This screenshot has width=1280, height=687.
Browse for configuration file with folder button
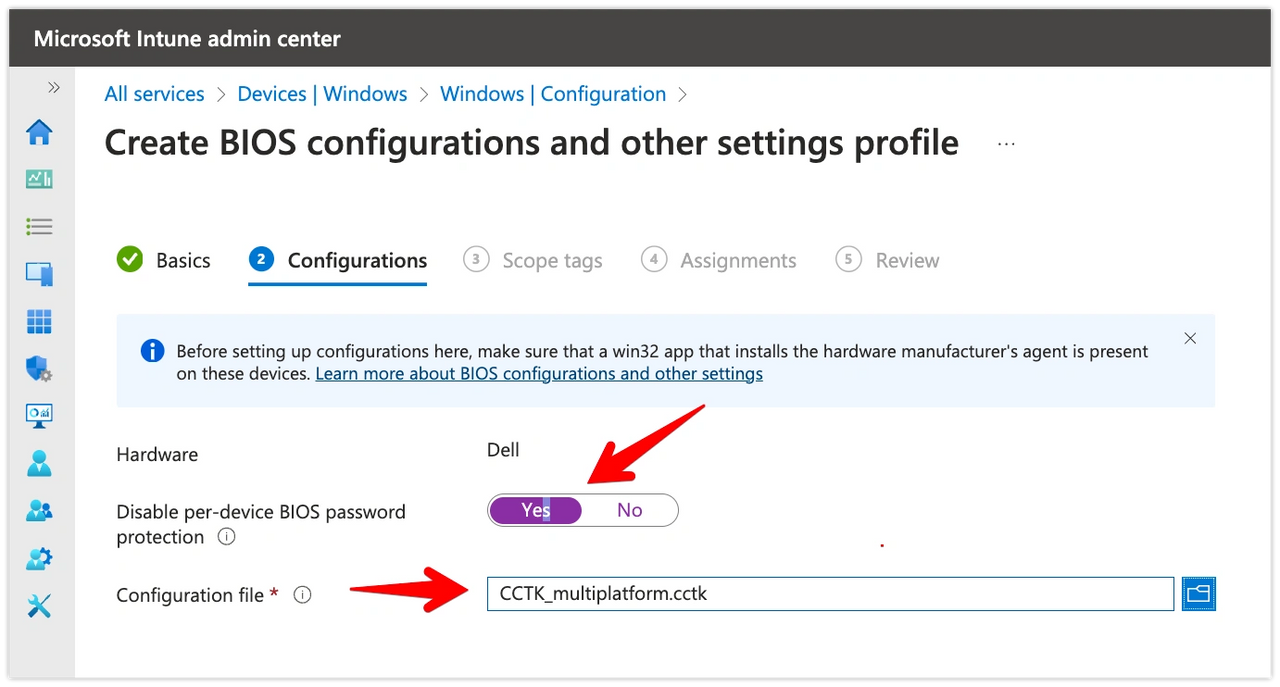tap(1198, 594)
